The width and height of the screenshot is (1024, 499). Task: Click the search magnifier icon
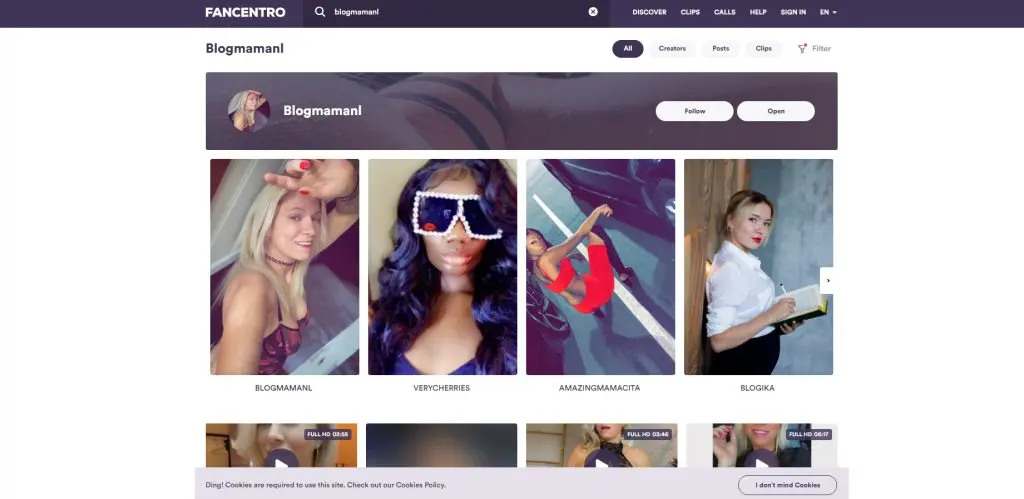coord(320,12)
